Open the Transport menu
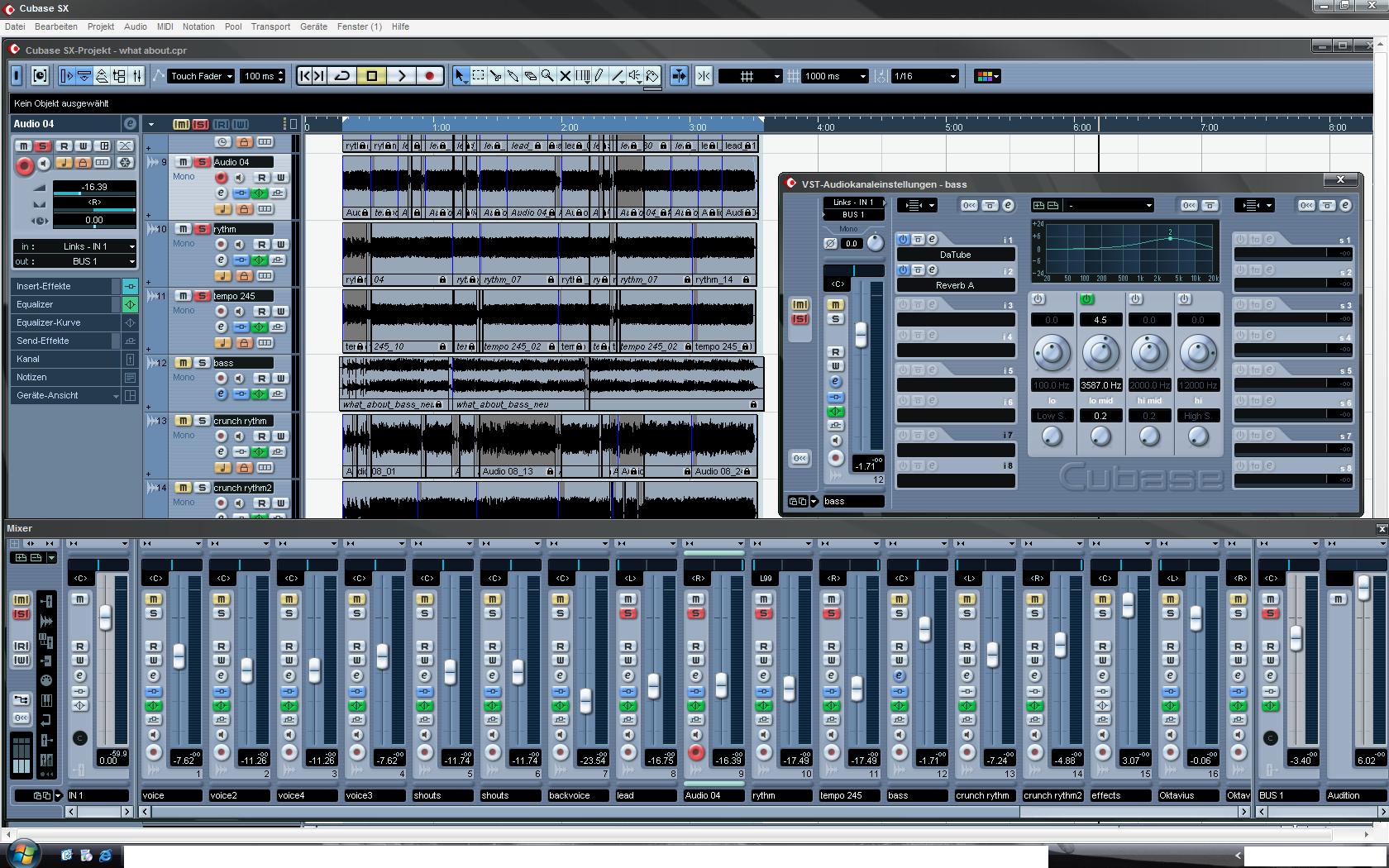The image size is (1389, 868). (x=270, y=26)
